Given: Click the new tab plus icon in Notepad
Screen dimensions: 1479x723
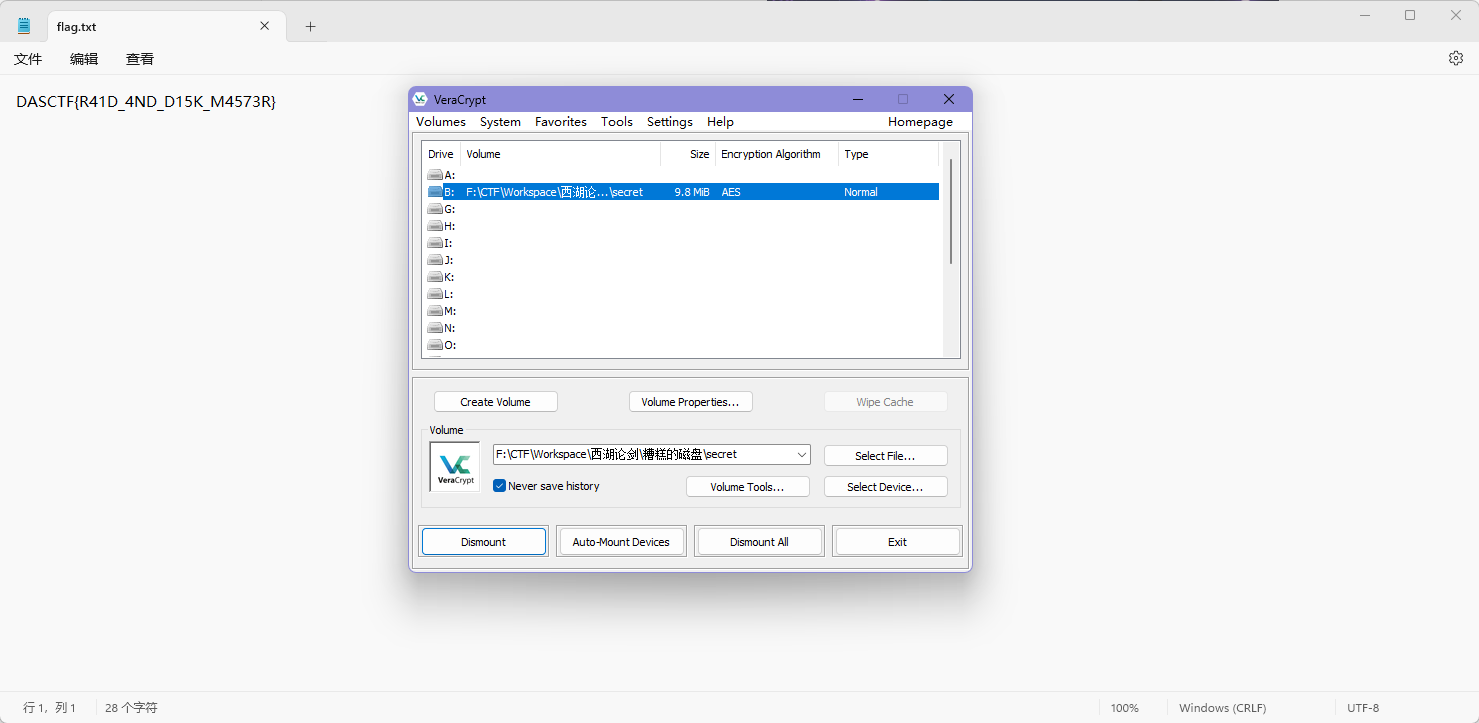Looking at the screenshot, I should (x=310, y=27).
